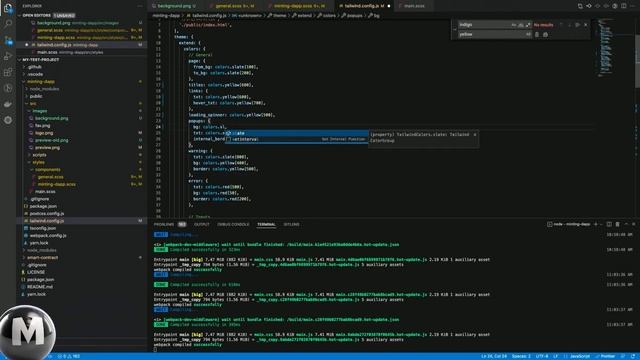Open the Extensions view

[8, 72]
